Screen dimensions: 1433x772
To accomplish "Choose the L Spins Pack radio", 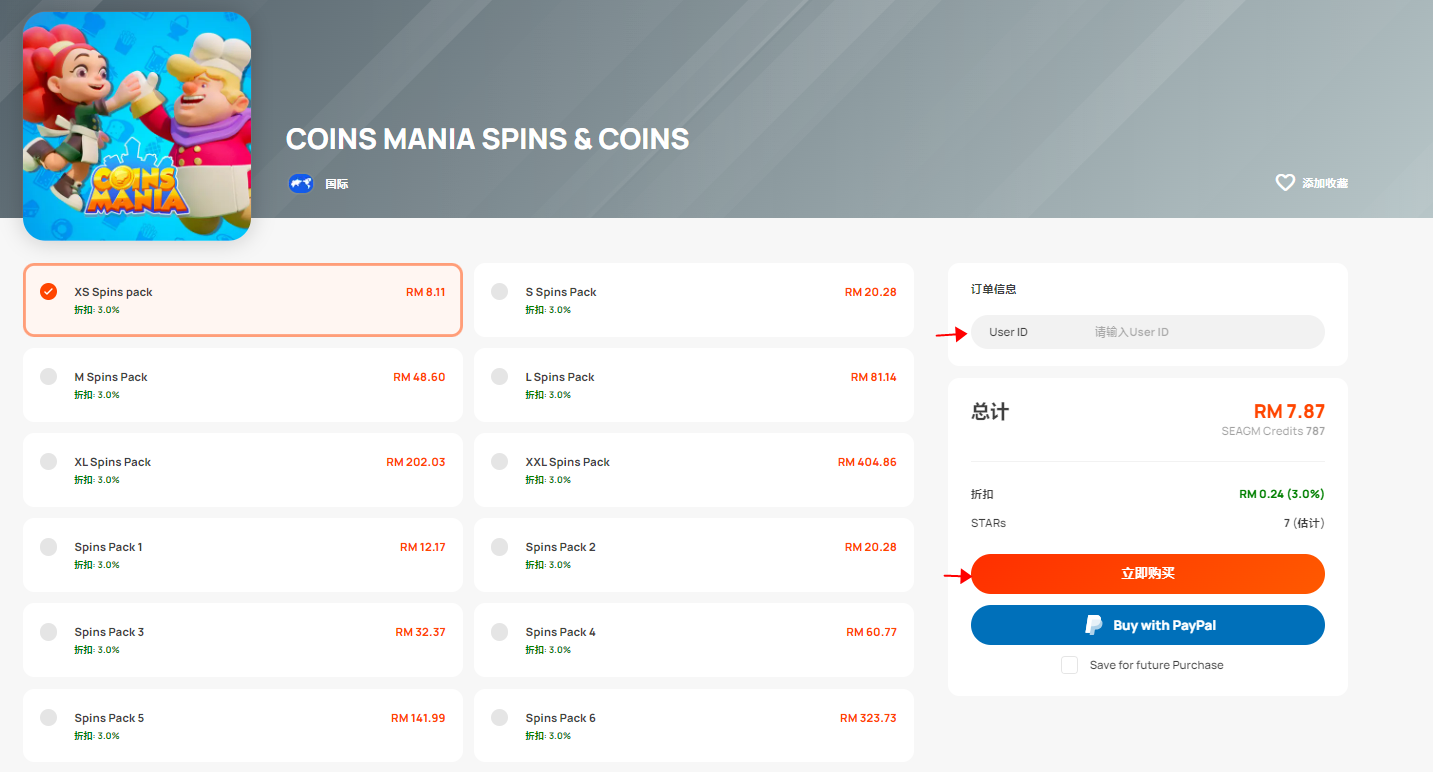I will click(499, 377).
